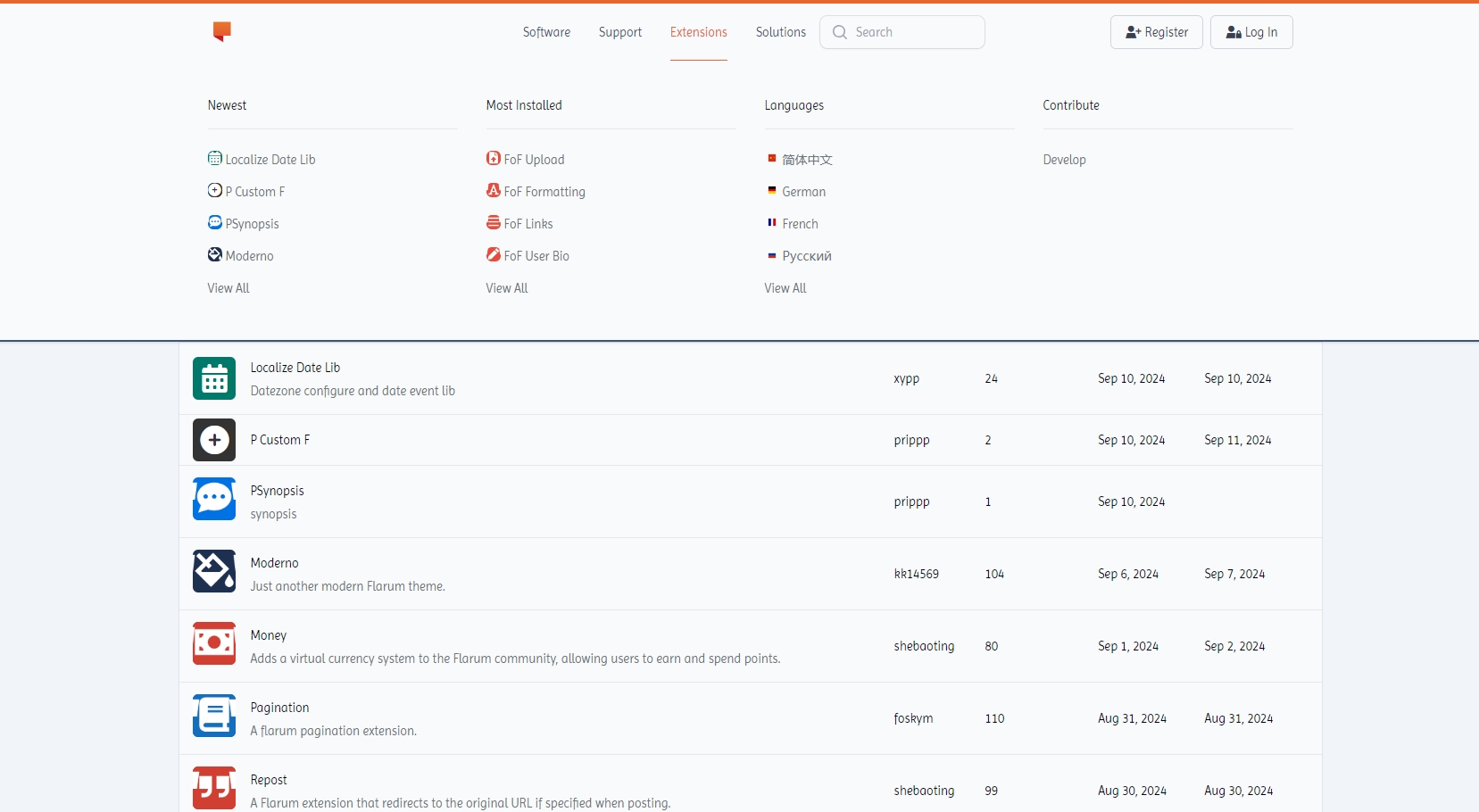Click the FoF Formatting icon

pos(494,190)
